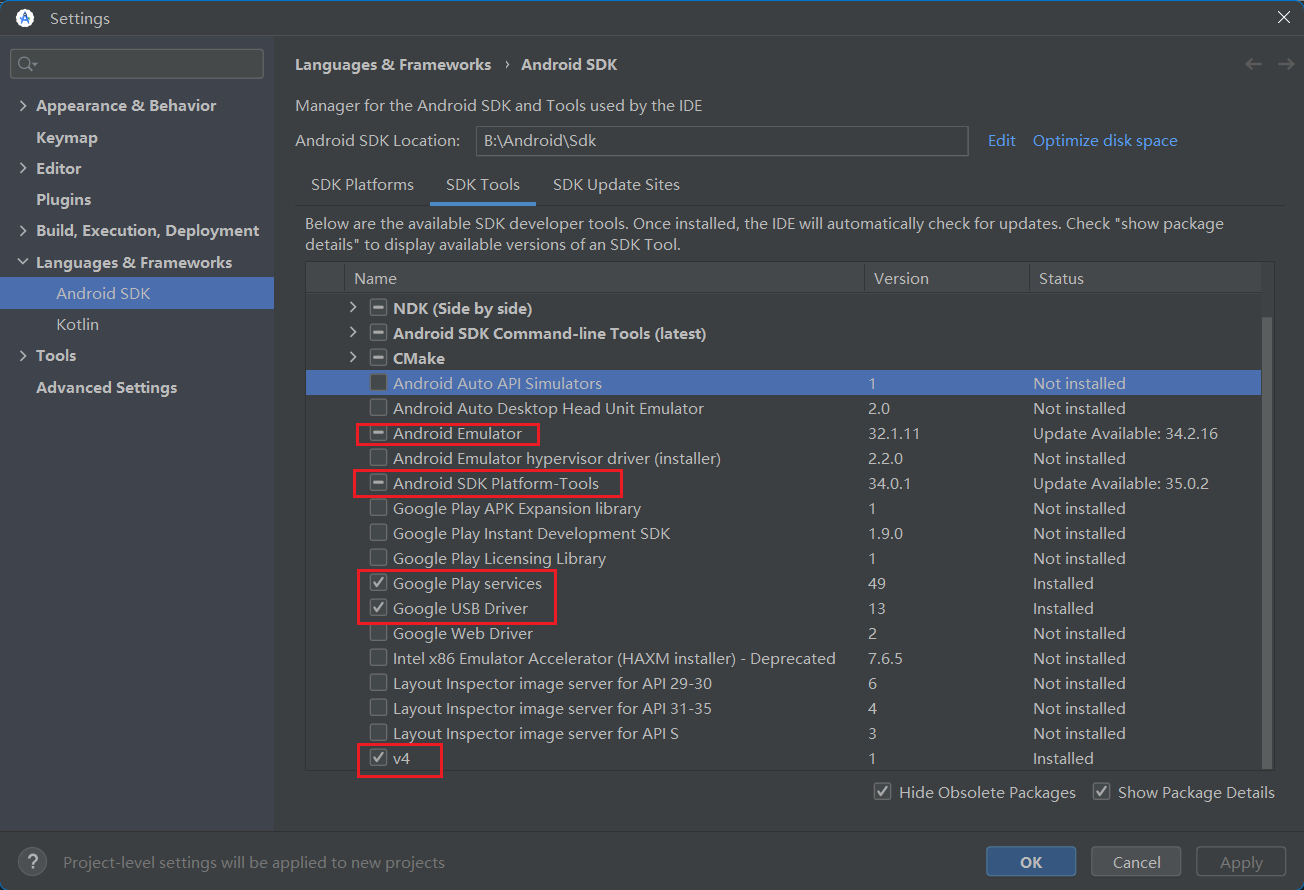Screen dimensions: 1304x890
Task: Uncheck Google USB Driver
Action: pyautogui.click(x=378, y=608)
